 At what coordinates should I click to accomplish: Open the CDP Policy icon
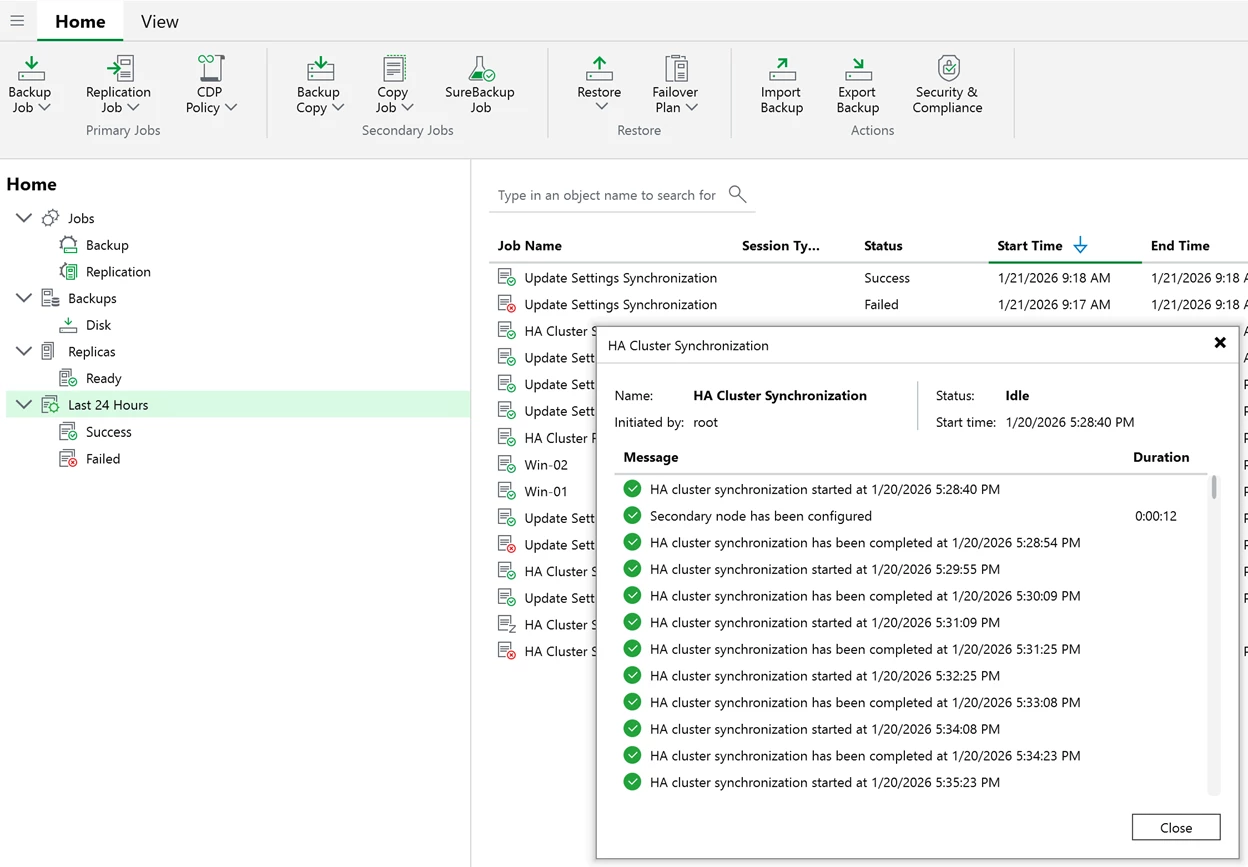pos(210,69)
